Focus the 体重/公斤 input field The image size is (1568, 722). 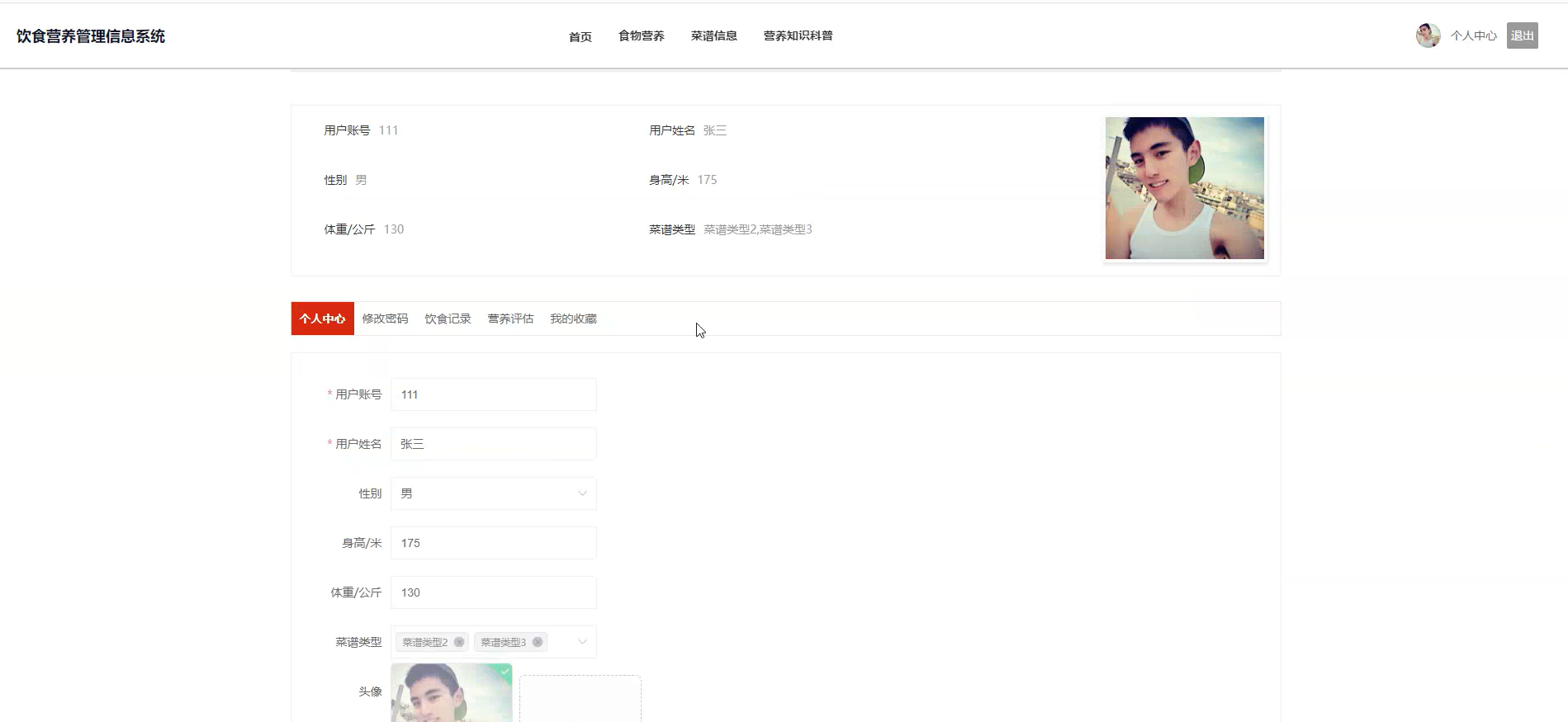(x=494, y=592)
